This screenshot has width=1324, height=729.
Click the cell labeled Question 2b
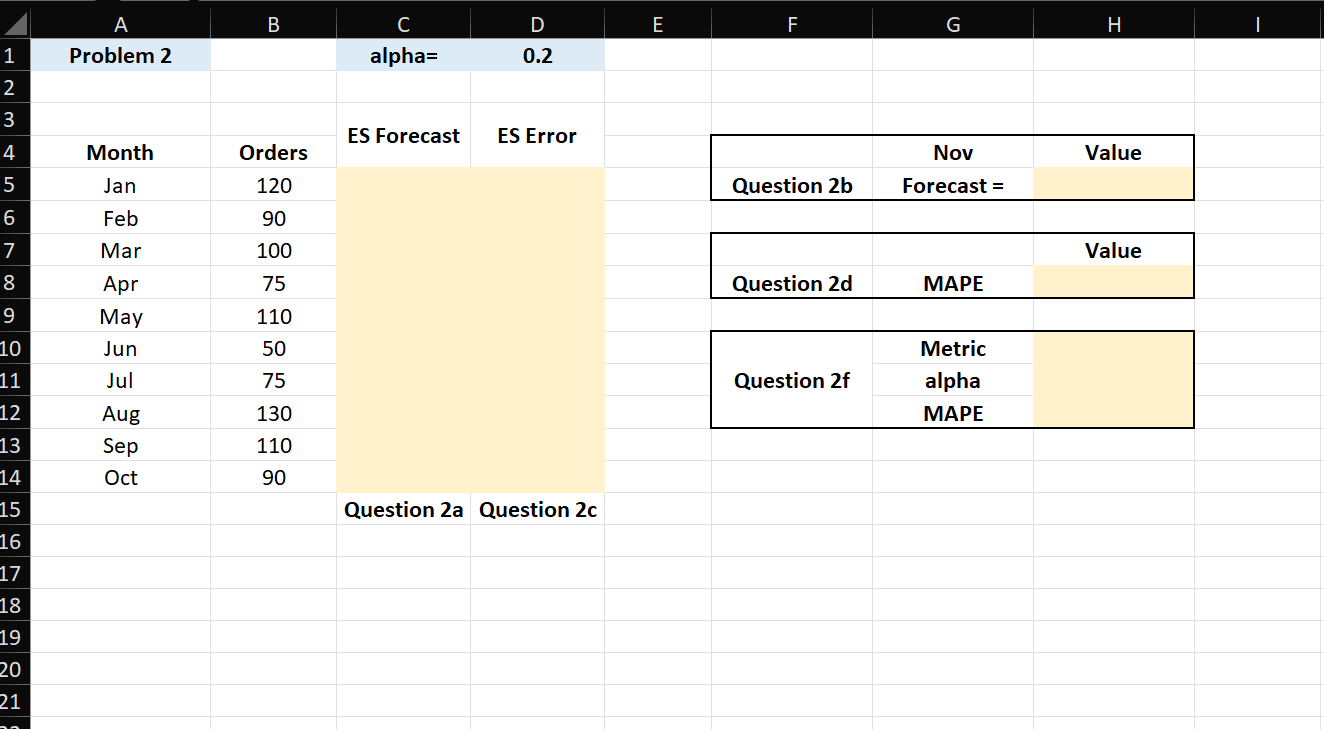click(x=791, y=185)
